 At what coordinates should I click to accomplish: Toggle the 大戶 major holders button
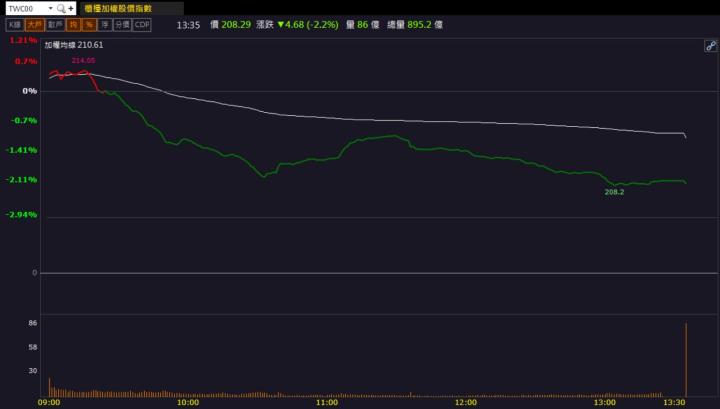[x=35, y=25]
